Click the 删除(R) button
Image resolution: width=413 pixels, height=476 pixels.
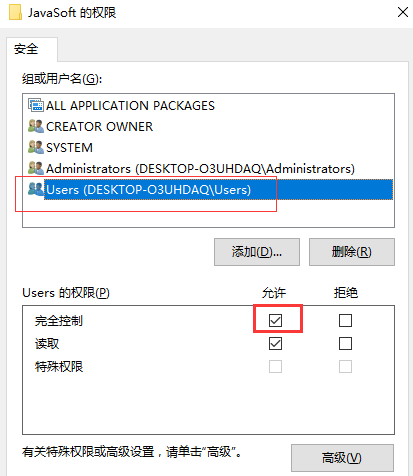[x=352, y=252]
